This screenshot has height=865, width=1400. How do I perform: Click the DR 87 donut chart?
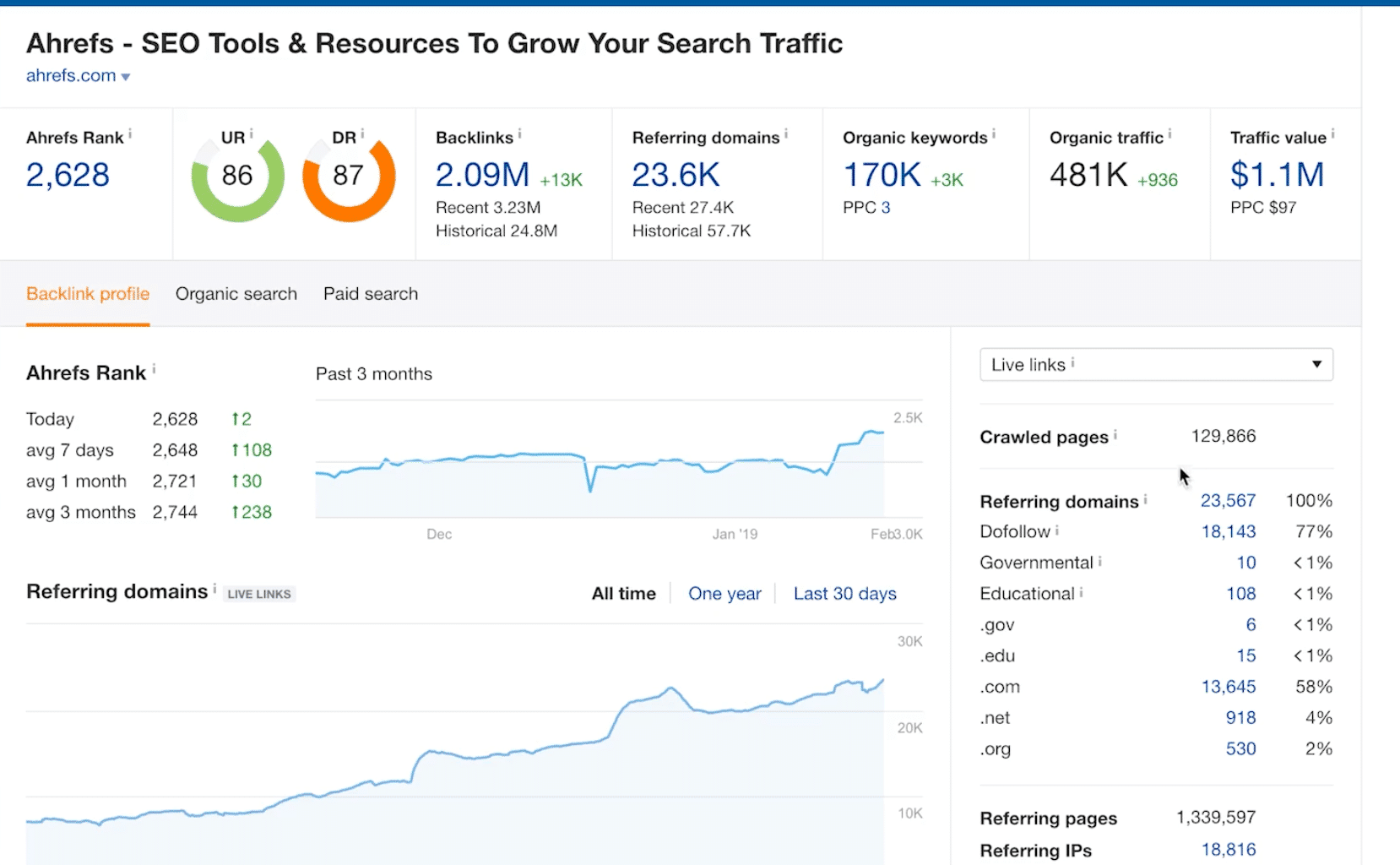349,177
